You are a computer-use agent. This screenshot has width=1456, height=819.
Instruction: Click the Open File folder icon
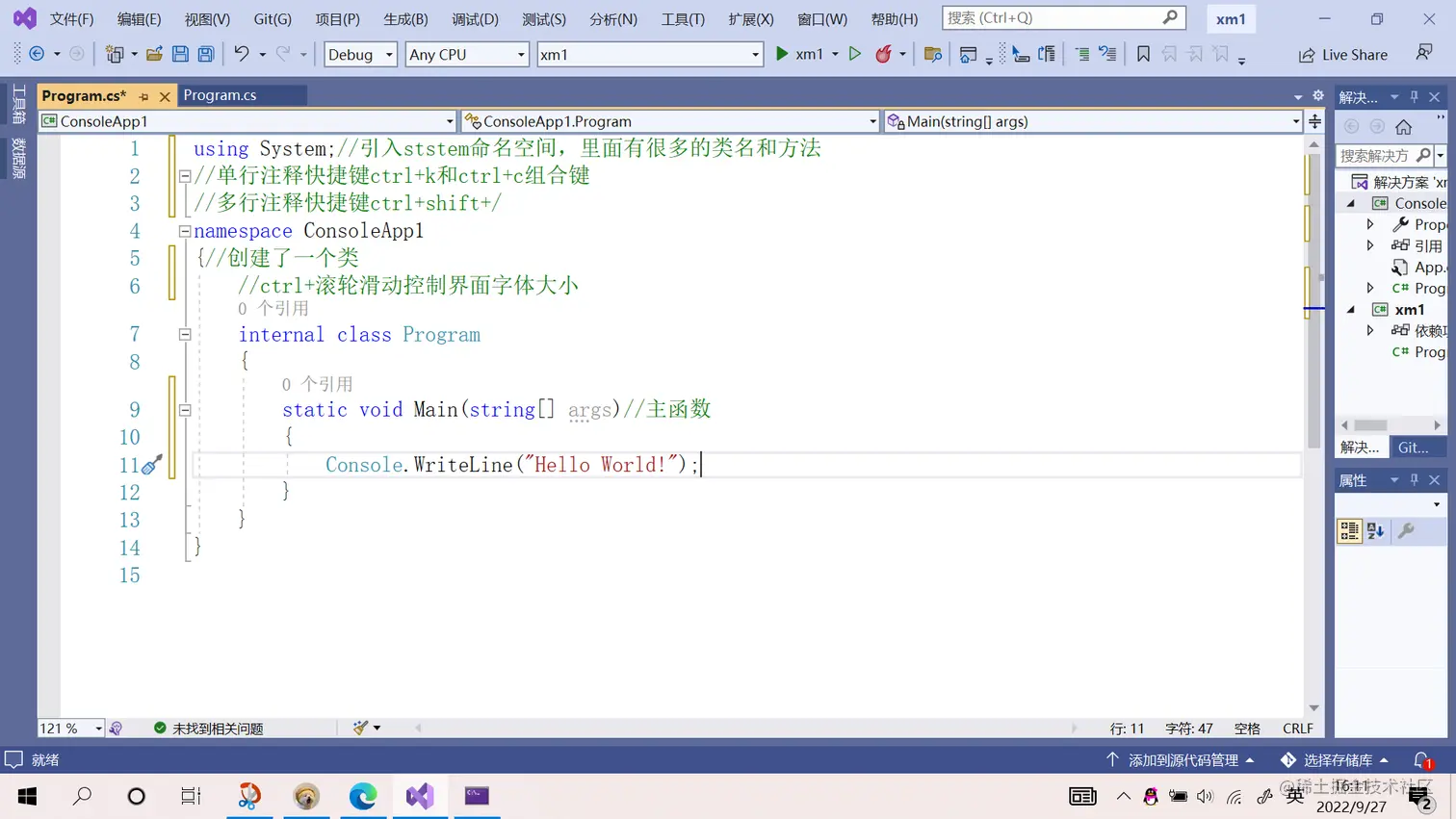click(x=154, y=54)
